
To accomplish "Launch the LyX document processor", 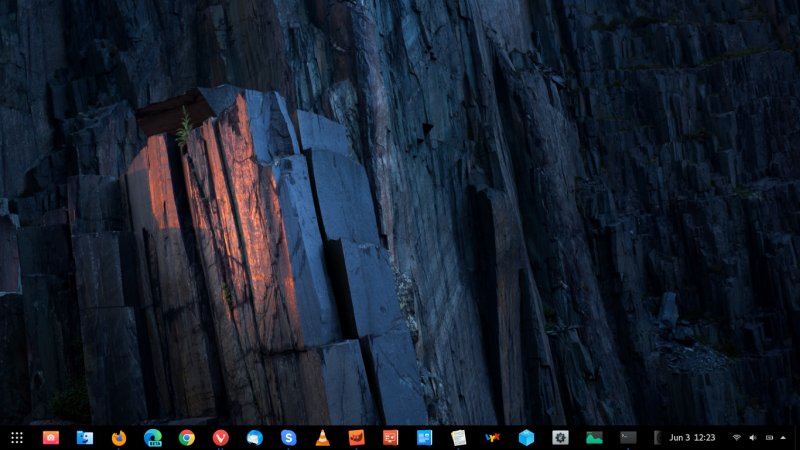I will pyautogui.click(x=492, y=438).
